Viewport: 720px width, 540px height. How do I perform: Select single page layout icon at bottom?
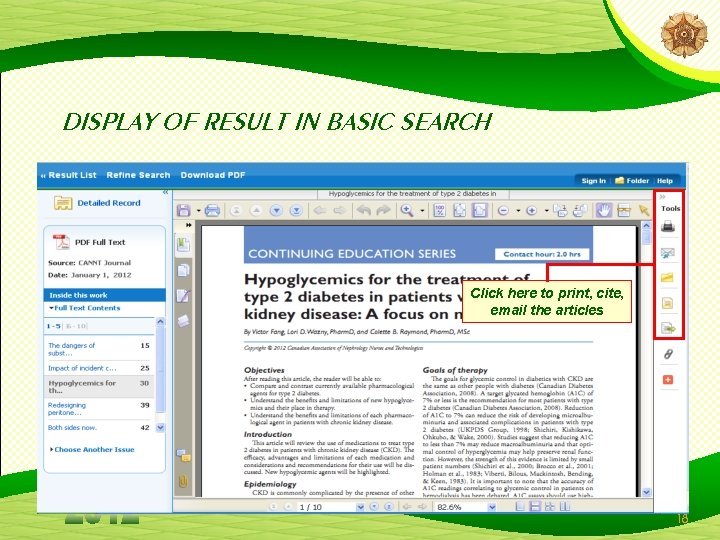click(520, 506)
